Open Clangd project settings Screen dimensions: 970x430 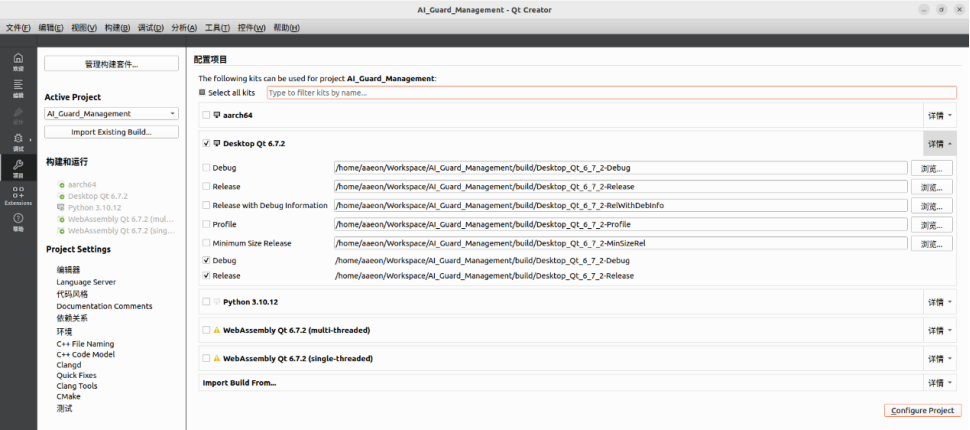69,365
